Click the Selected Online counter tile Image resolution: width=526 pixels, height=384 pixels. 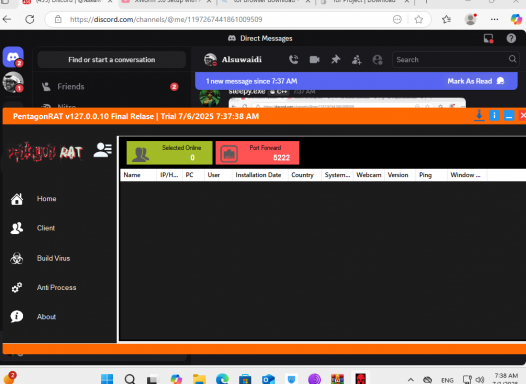pyautogui.click(x=169, y=153)
